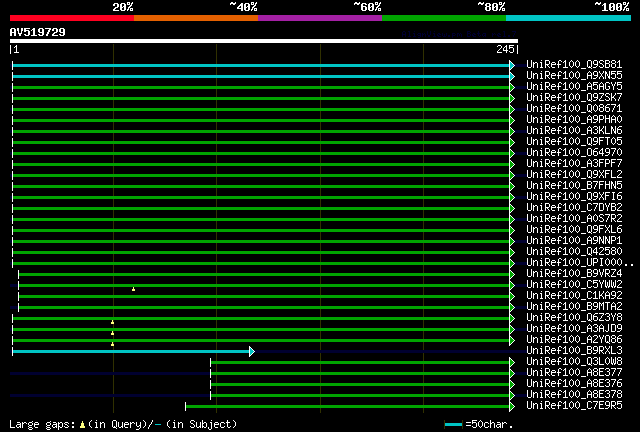Screen dimensions: 640x432
Task: Select the UniRef100_O64970 label
Action: 574,153
